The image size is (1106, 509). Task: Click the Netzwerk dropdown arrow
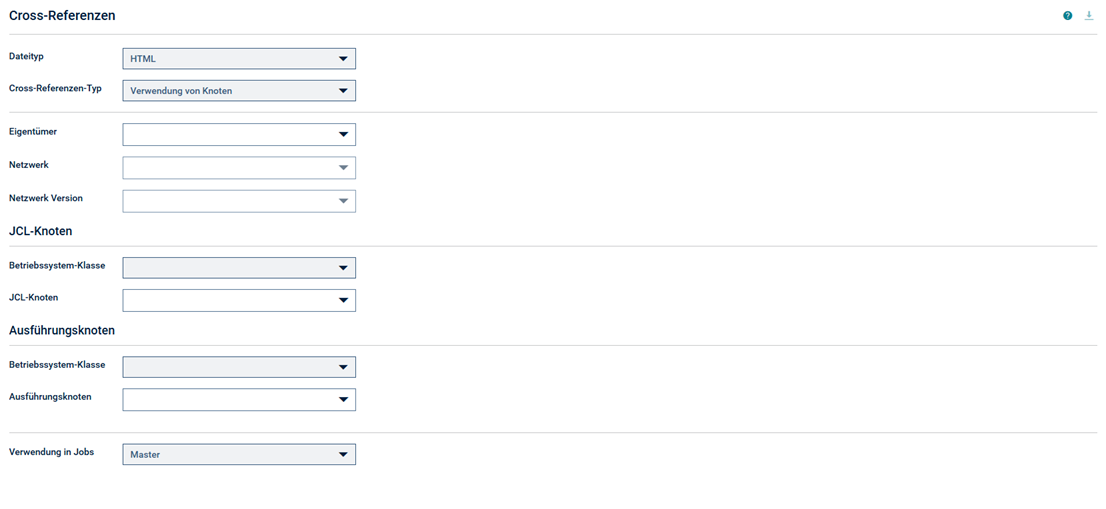[x=343, y=167]
